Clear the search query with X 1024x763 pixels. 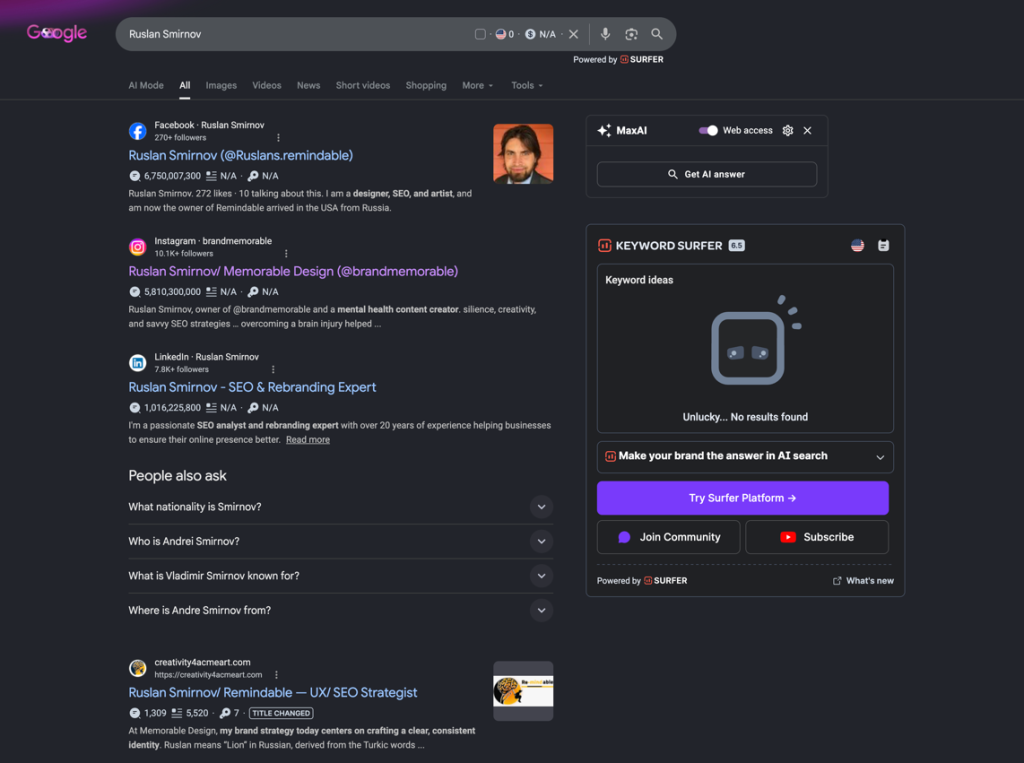[573, 34]
